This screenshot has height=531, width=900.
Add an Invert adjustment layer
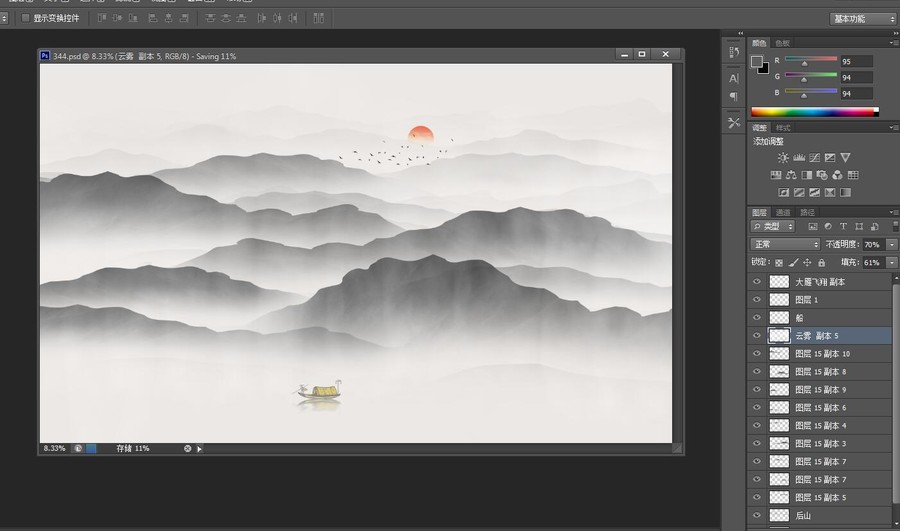pos(783,192)
